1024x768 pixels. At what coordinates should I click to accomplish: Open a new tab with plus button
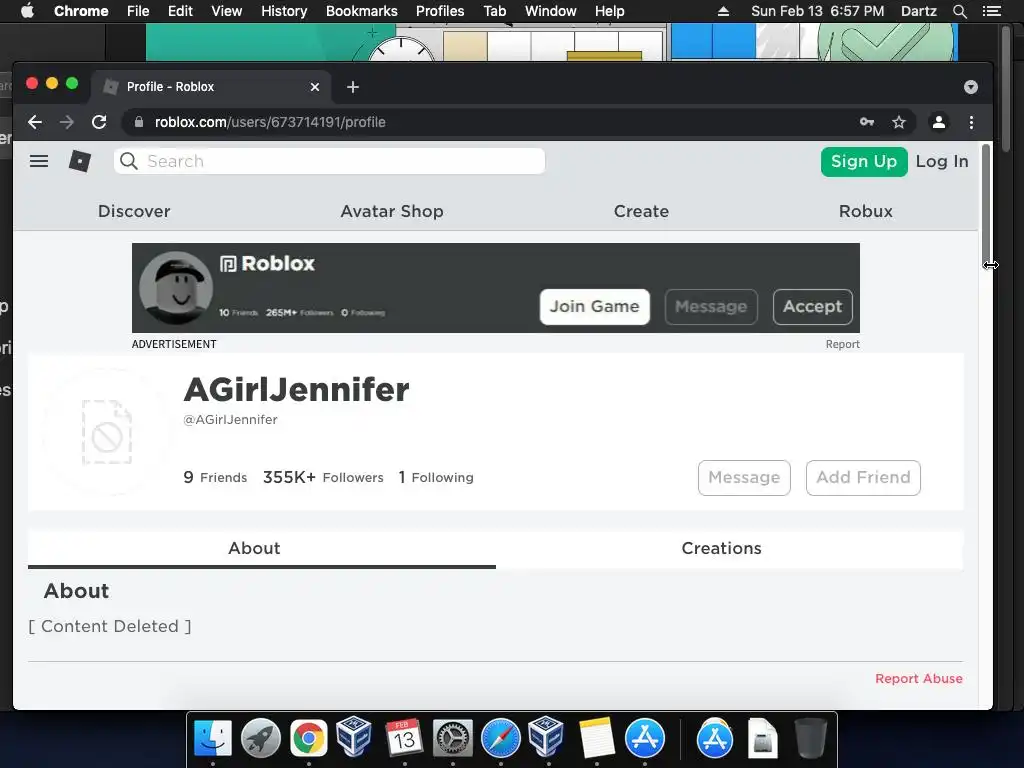353,87
